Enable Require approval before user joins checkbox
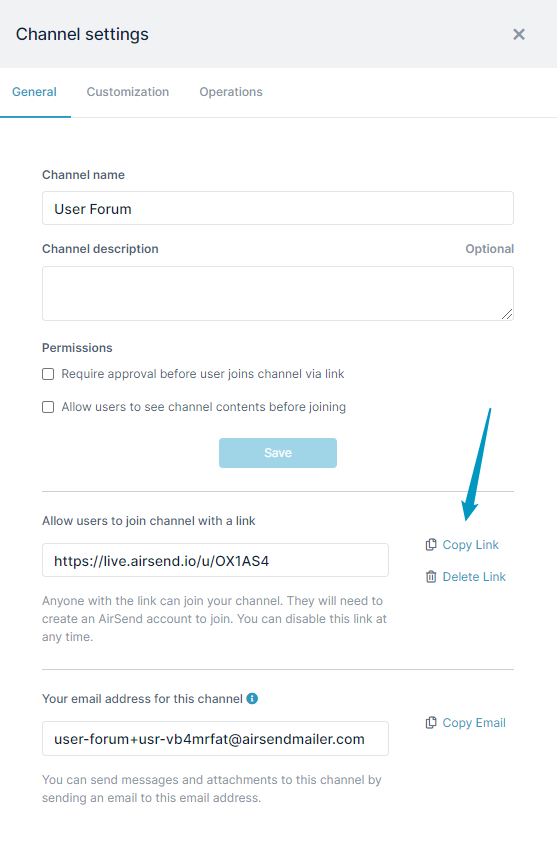This screenshot has width=557, height=864. point(48,374)
